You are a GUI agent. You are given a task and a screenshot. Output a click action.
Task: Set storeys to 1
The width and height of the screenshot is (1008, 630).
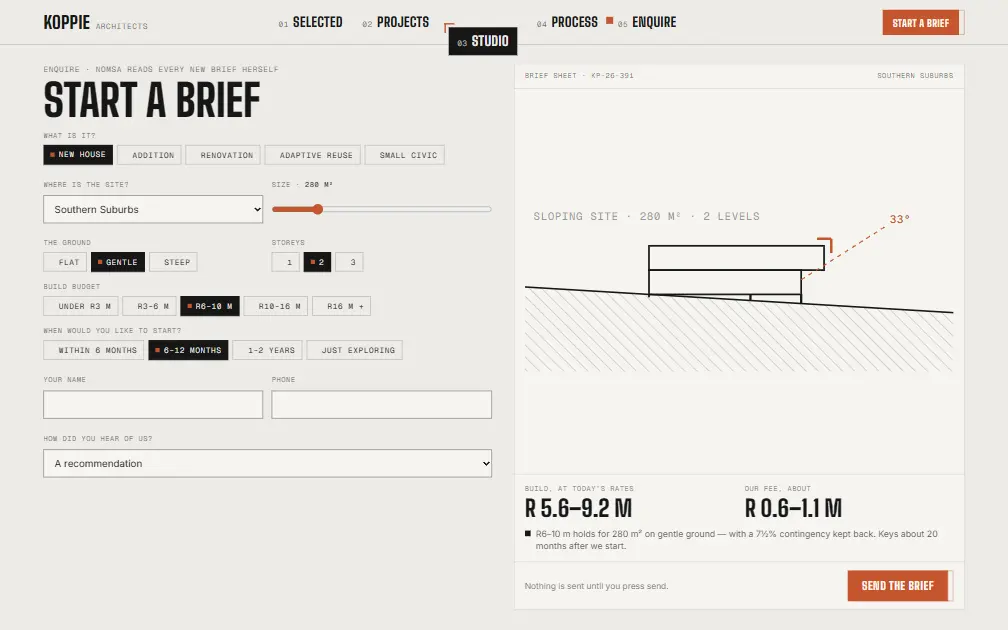[x=285, y=262]
